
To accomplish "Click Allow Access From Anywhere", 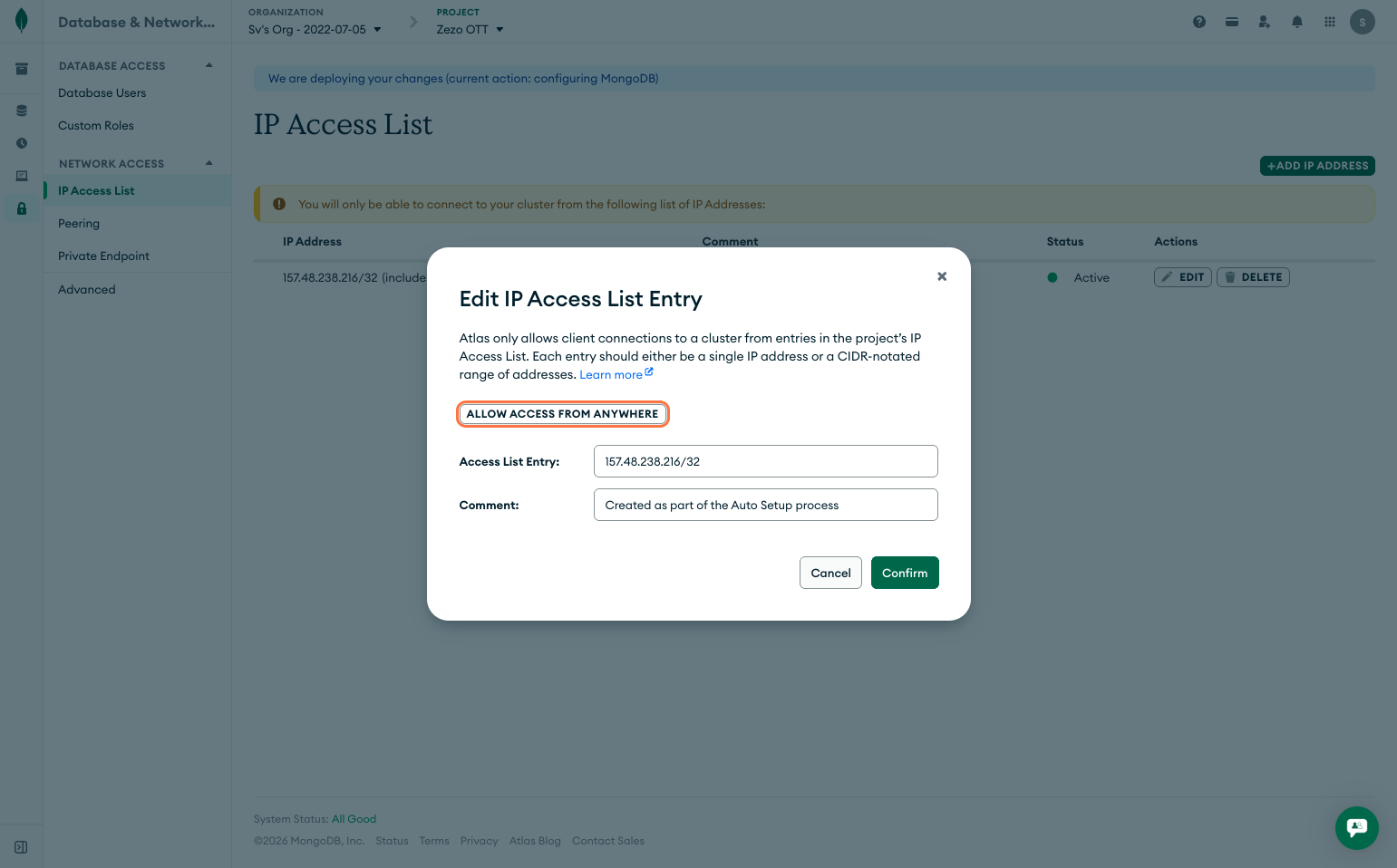I will pos(562,413).
